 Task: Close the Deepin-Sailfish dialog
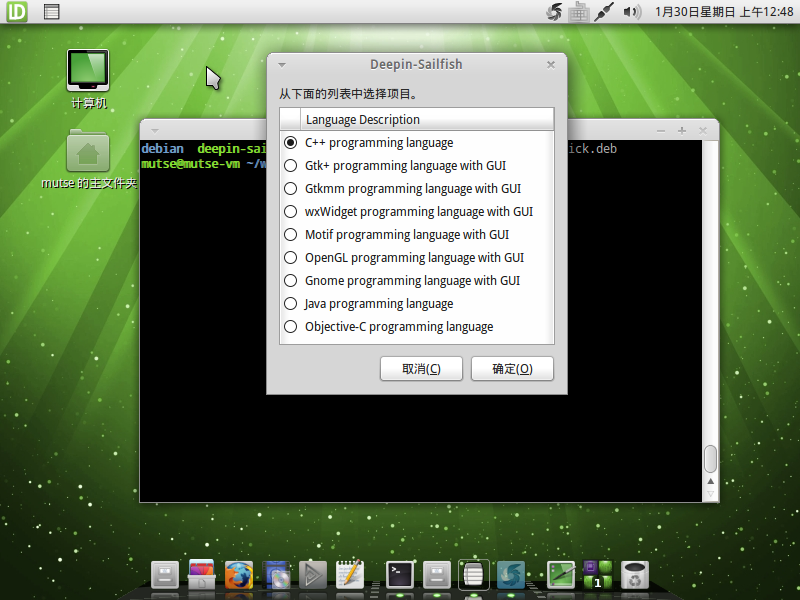click(x=551, y=65)
